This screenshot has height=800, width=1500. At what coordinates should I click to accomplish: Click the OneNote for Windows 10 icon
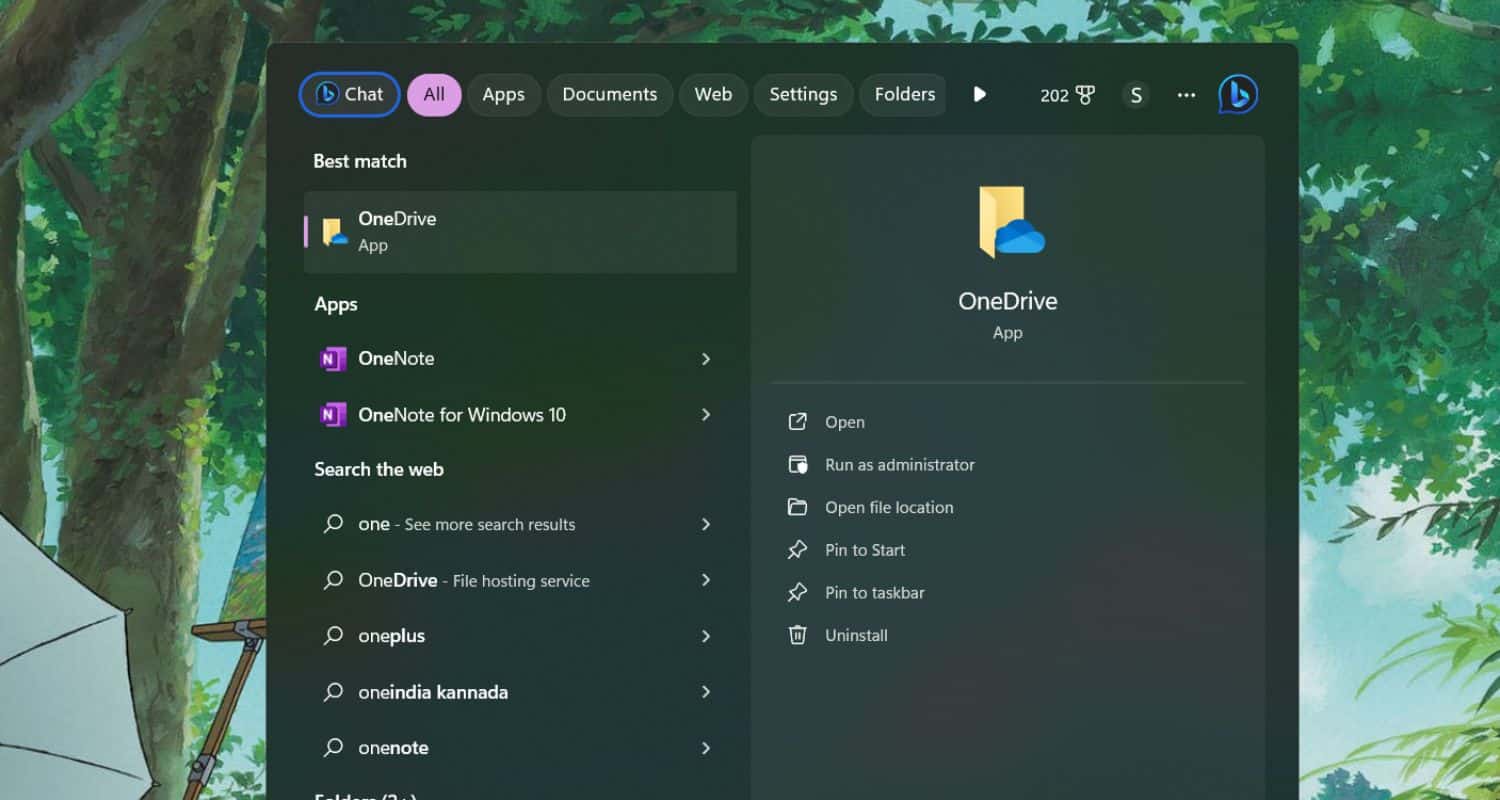(x=333, y=415)
